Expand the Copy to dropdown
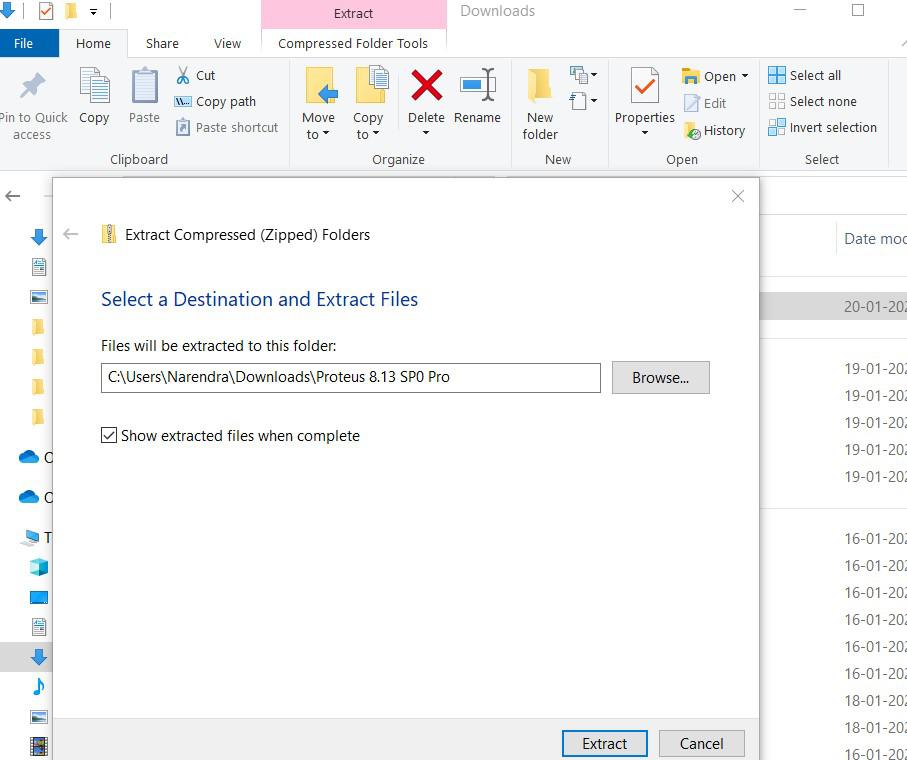 point(368,135)
